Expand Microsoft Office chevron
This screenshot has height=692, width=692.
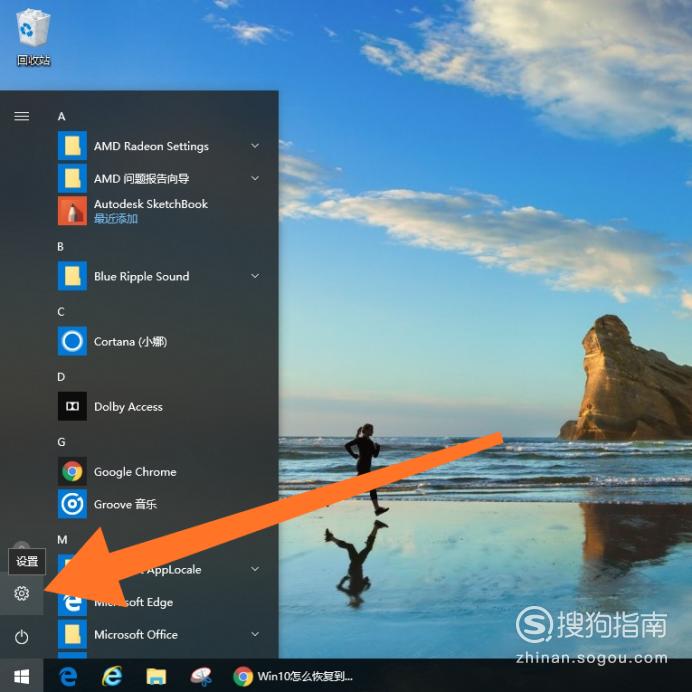255,634
